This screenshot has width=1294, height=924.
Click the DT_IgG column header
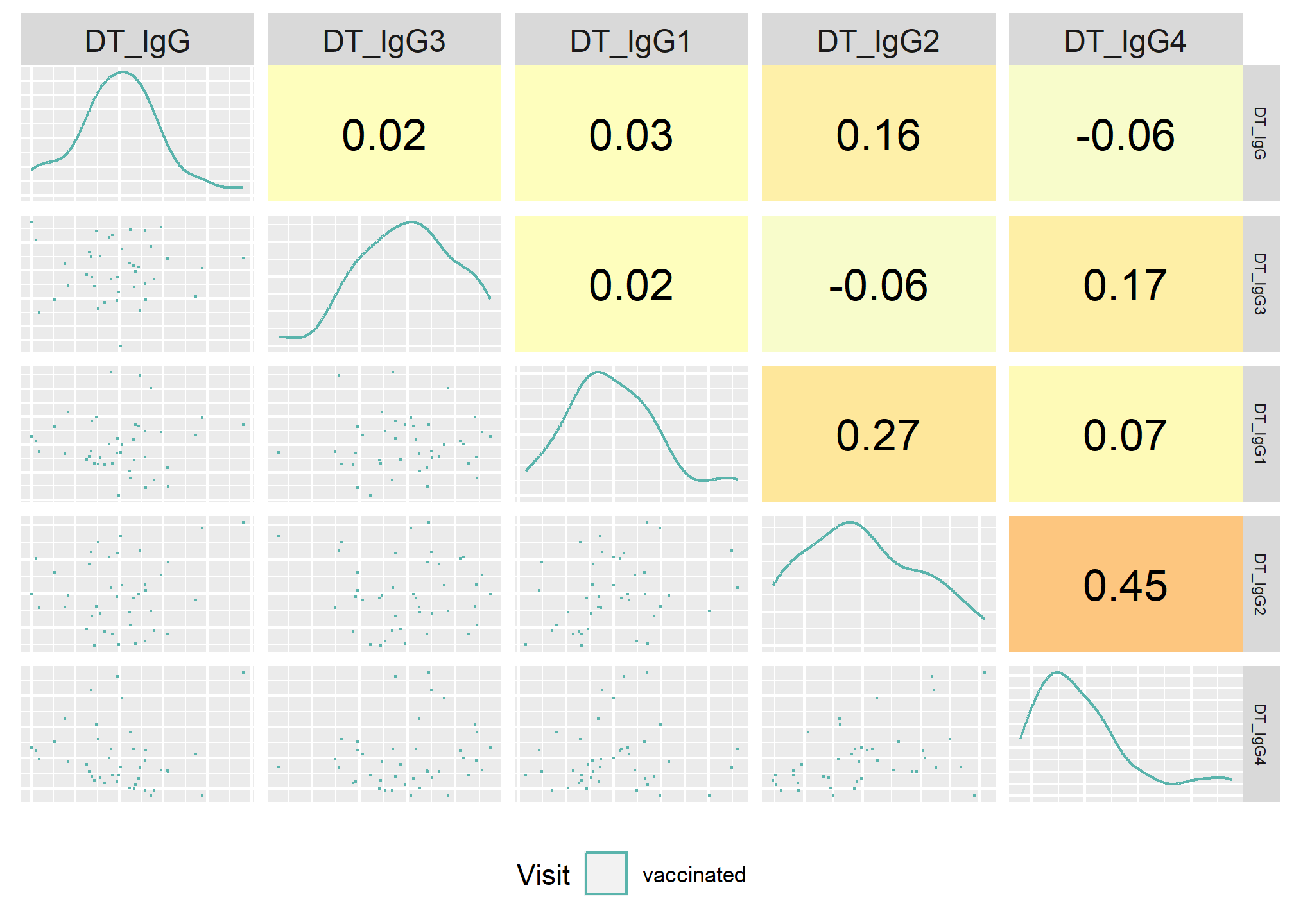click(137, 40)
